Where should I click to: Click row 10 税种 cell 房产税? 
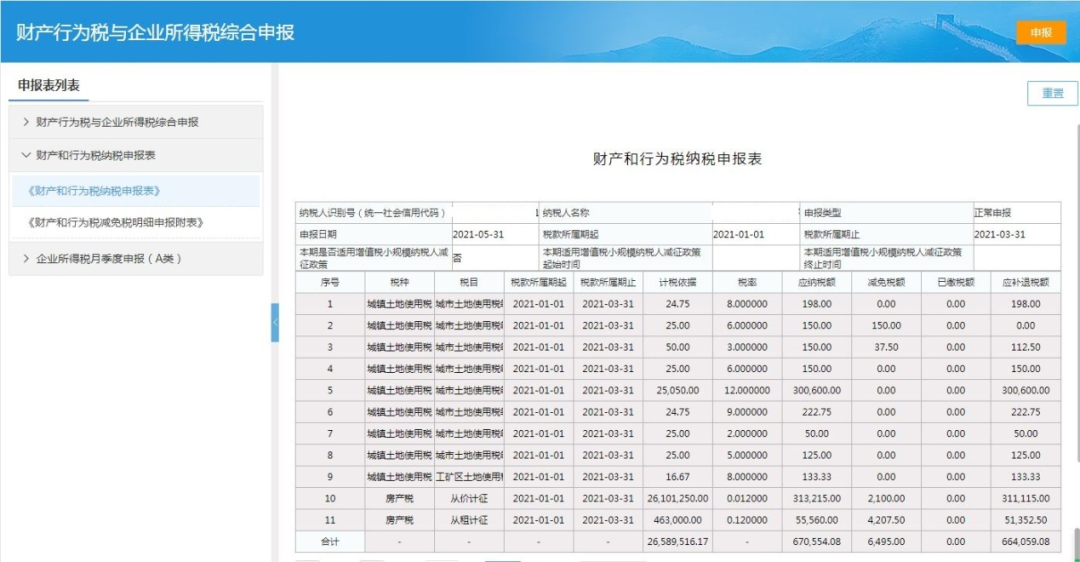[399, 499]
